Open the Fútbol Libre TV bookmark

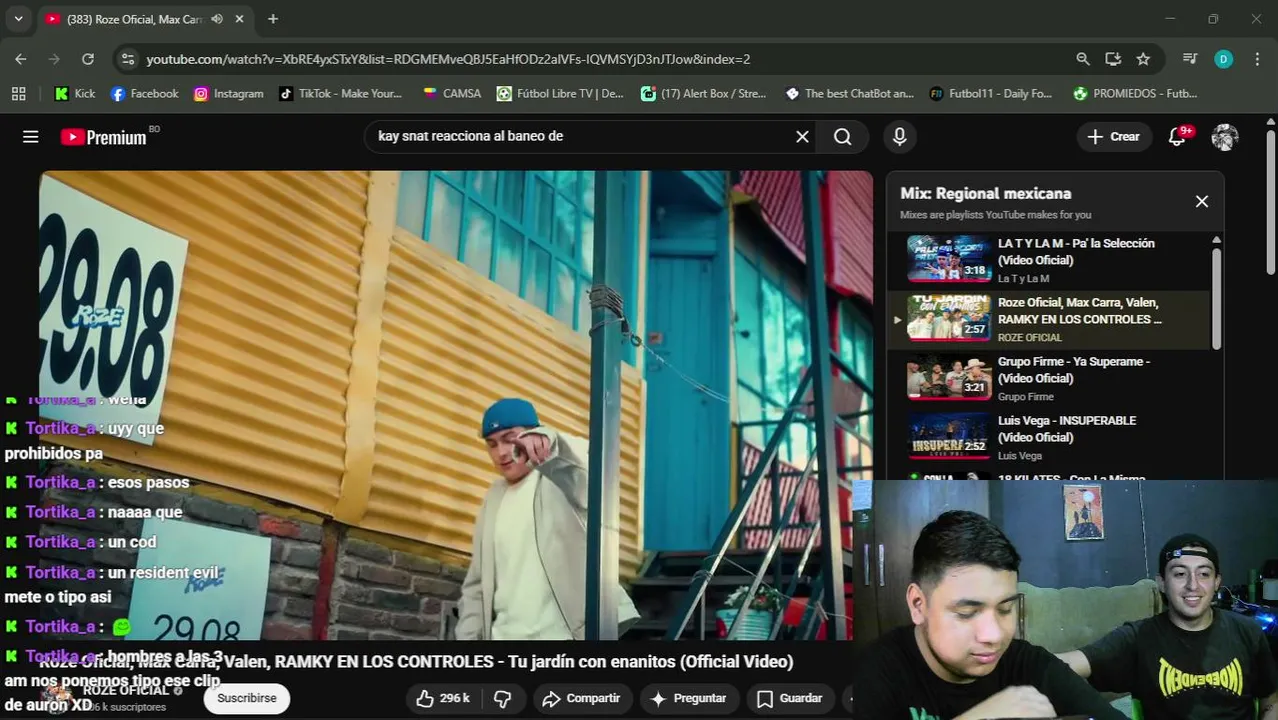560,93
